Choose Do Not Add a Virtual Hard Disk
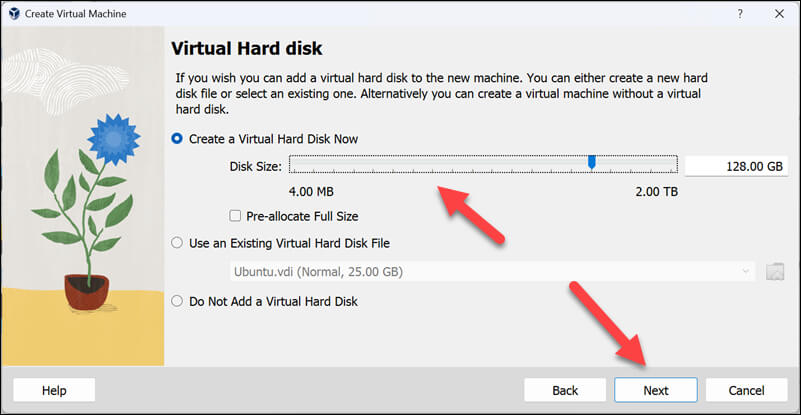The height and width of the screenshot is (415, 801). point(178,300)
